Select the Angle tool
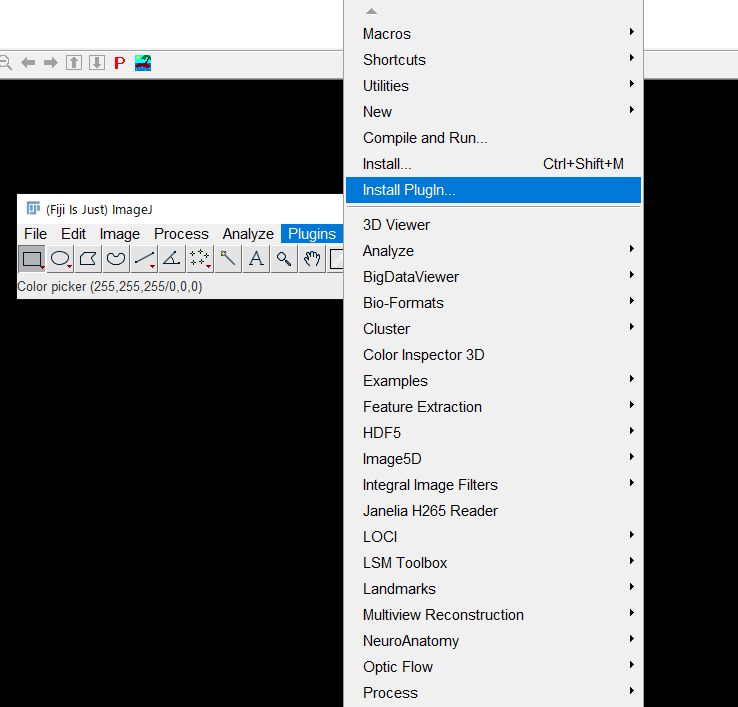The height and width of the screenshot is (707, 738). 172,259
